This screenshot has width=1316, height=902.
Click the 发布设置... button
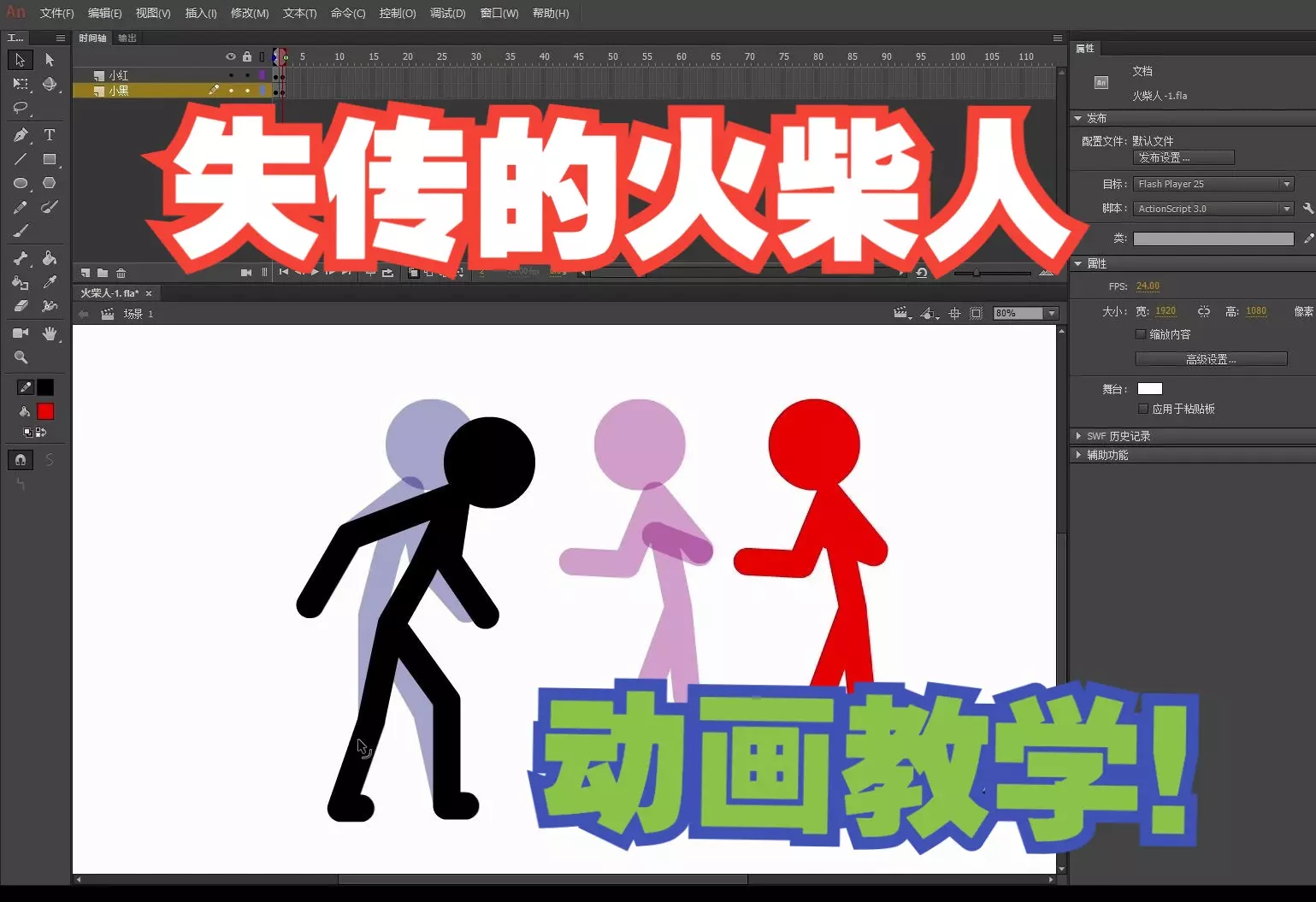(x=1183, y=158)
